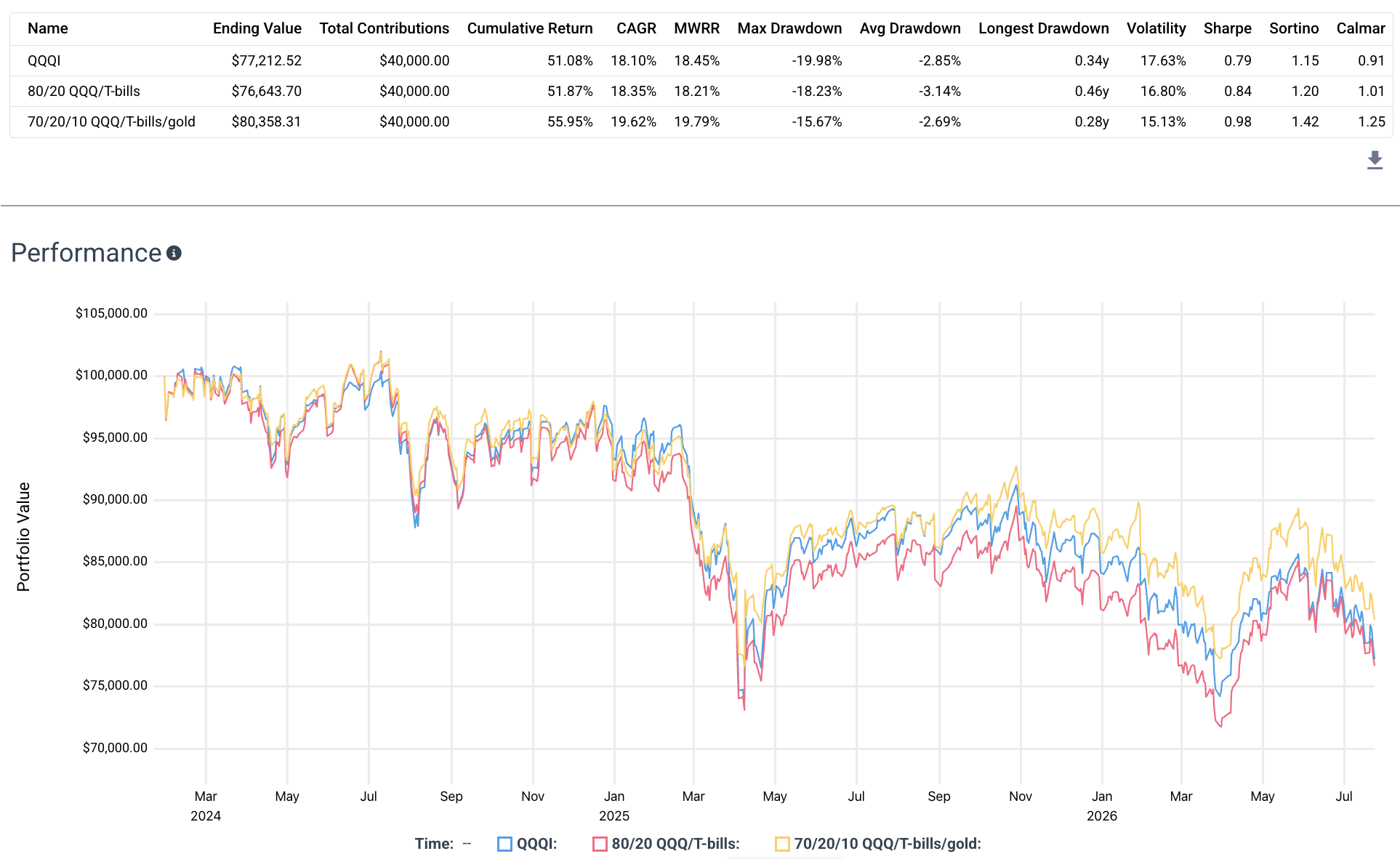
Task: Sort by the MWRR column header
Action: click(697, 28)
